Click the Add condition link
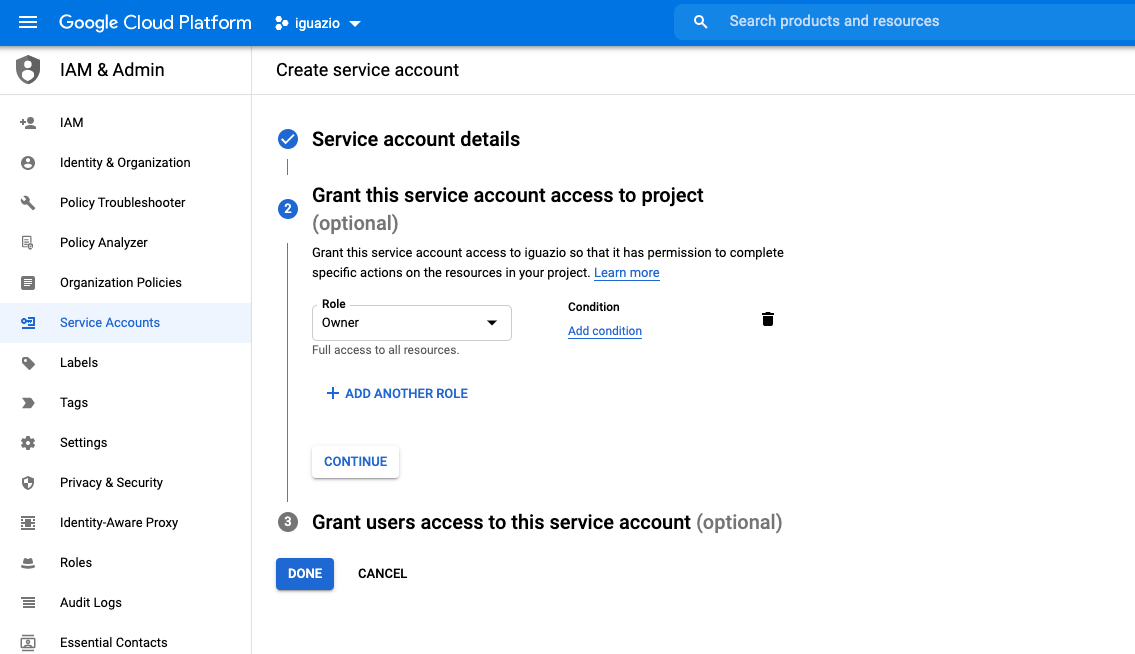The height and width of the screenshot is (654, 1135). click(604, 330)
